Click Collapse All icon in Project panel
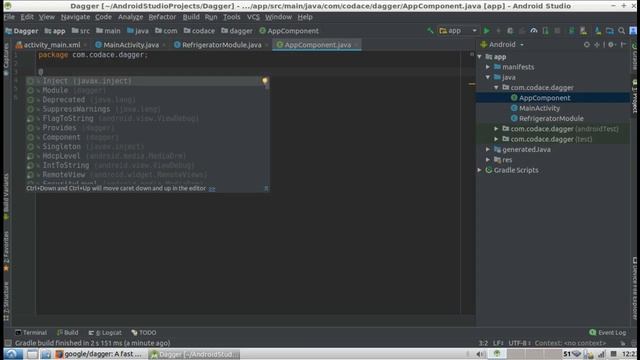640x360 pixels. 597,44
